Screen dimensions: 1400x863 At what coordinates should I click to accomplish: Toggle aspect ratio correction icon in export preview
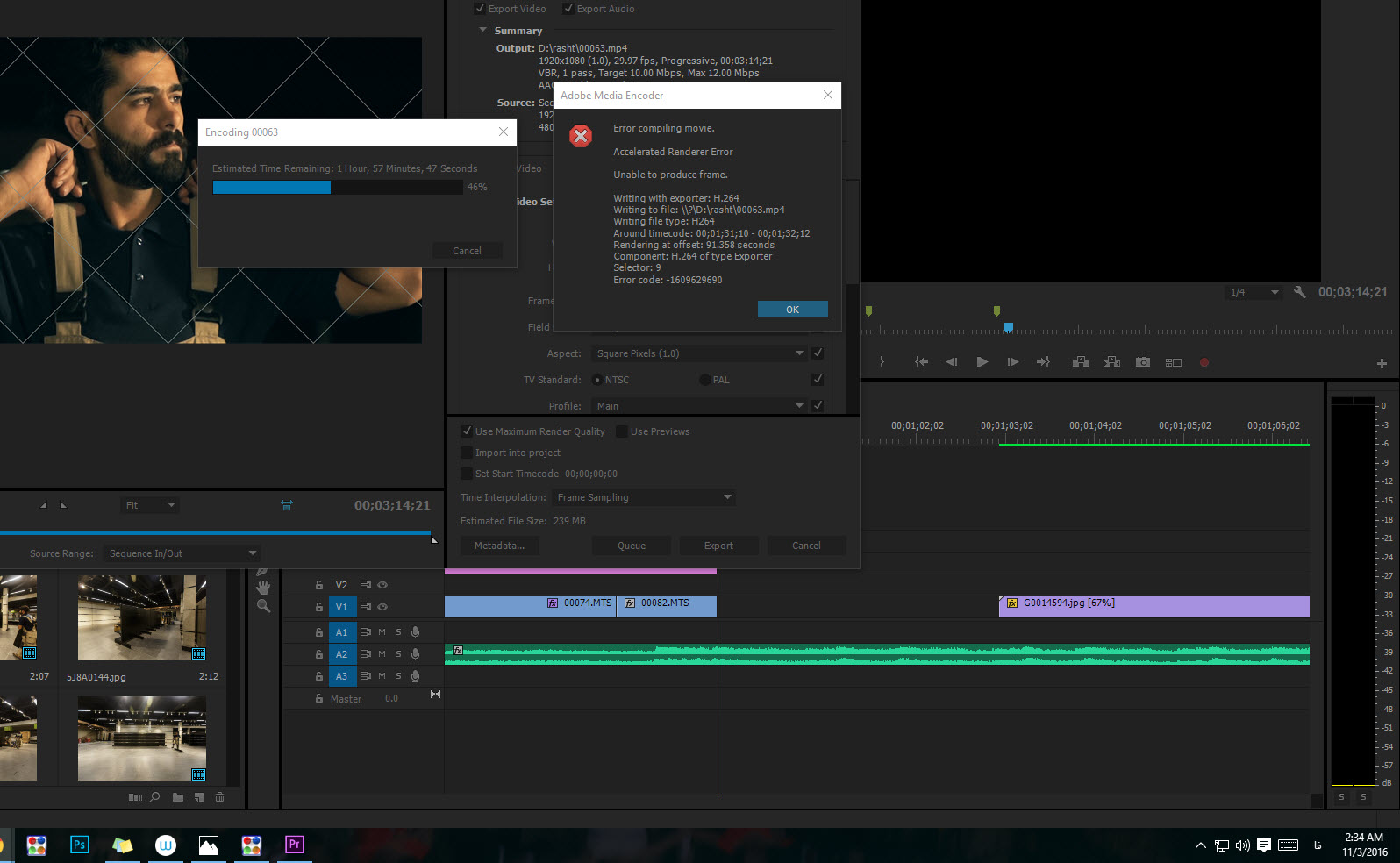coord(287,505)
